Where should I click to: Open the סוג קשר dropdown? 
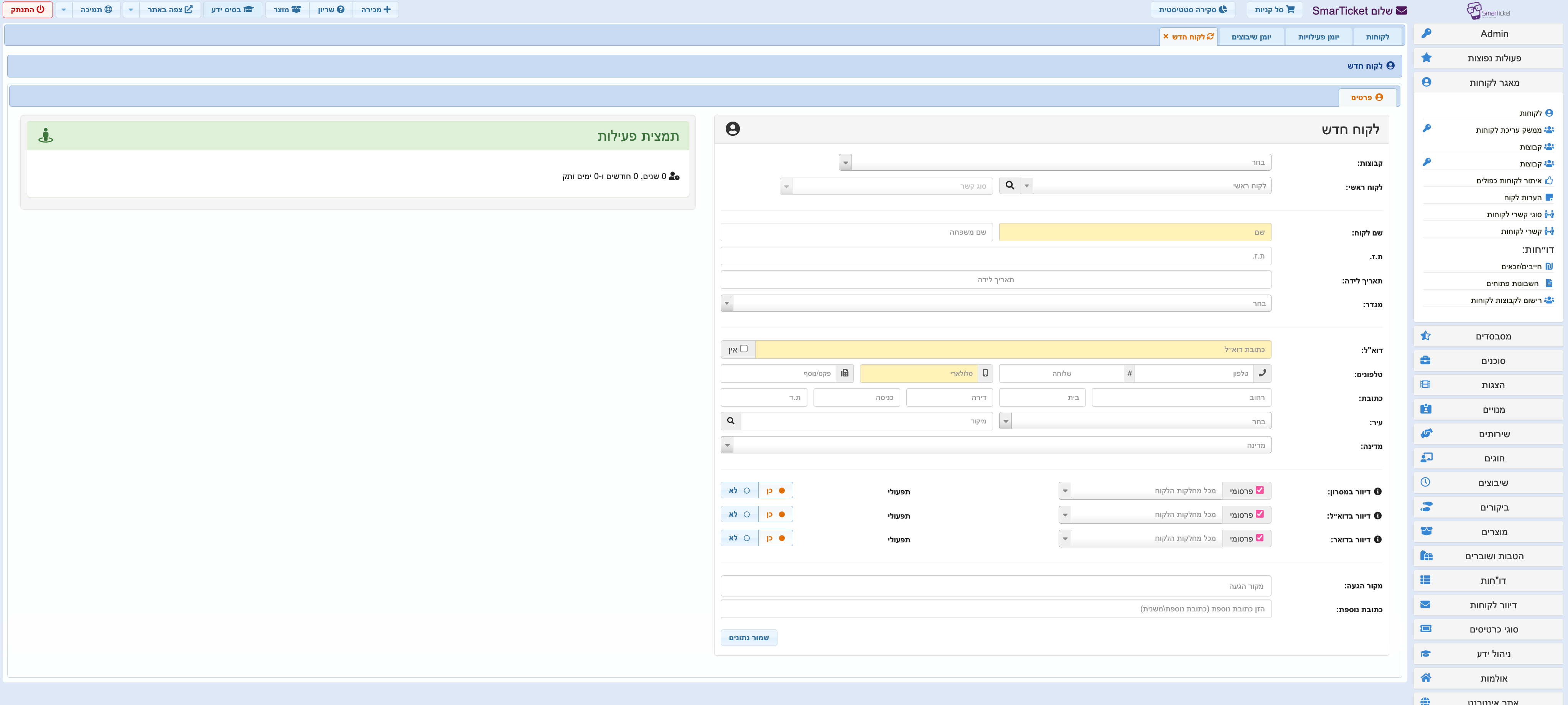tap(886, 186)
